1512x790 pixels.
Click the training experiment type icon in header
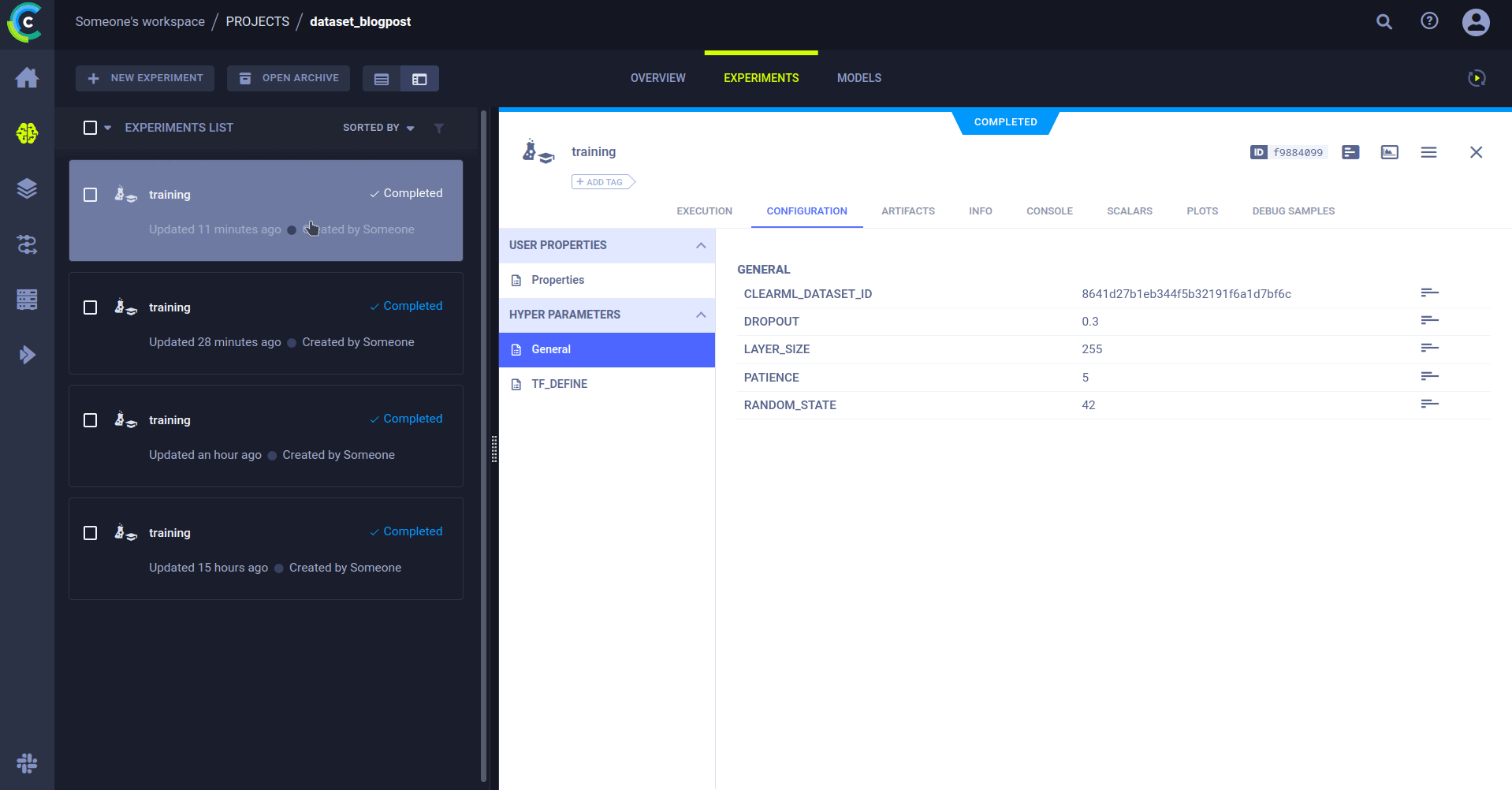point(538,151)
